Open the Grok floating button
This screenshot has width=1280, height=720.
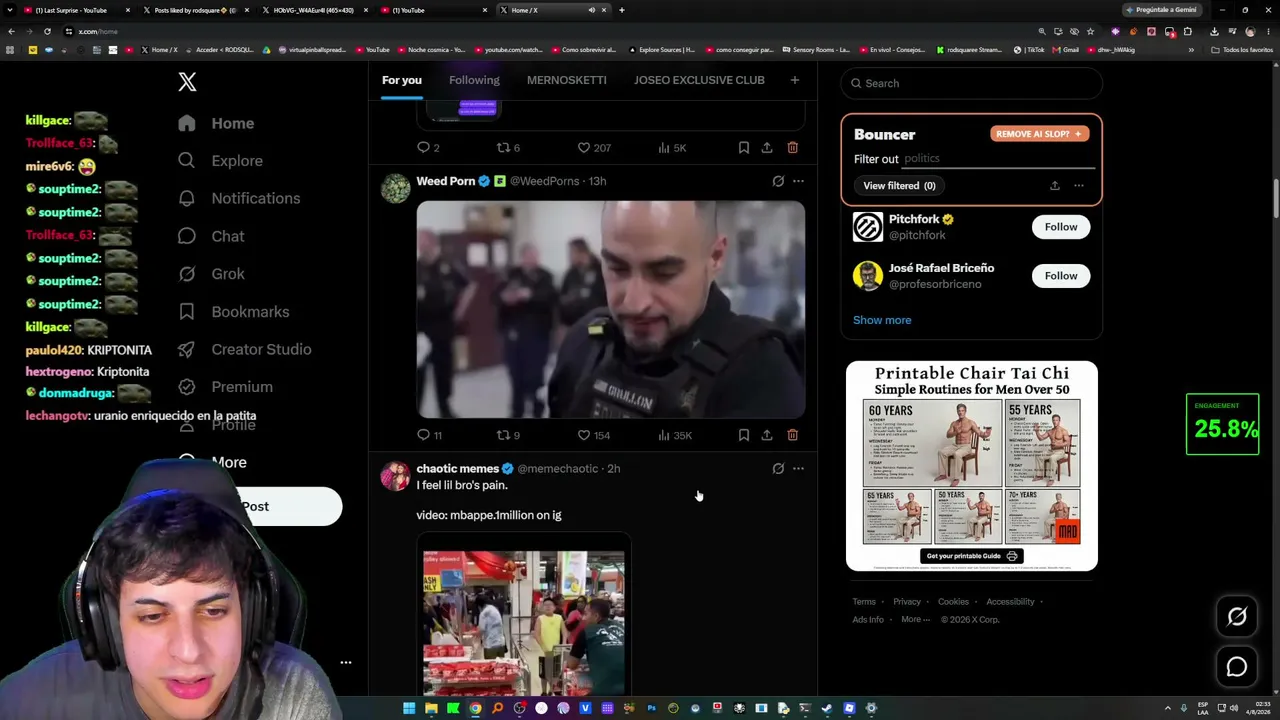coord(1237,617)
